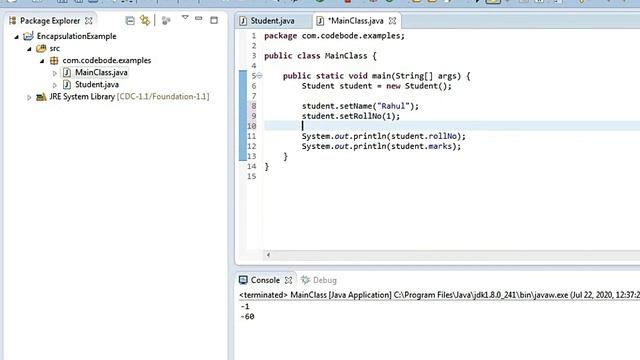Expand the JRE System Library node
The image size is (640, 360).
29,97
